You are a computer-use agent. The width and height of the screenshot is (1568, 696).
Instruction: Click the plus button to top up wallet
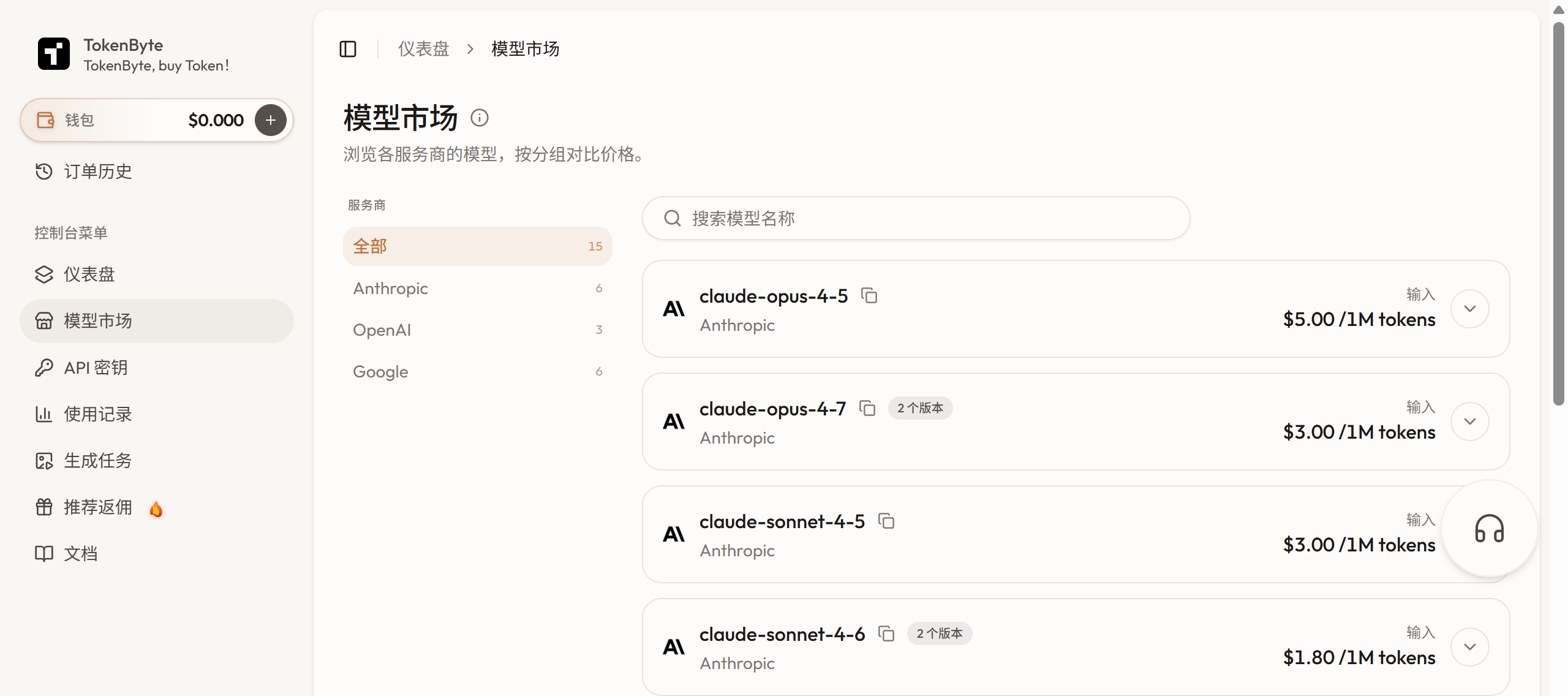pyautogui.click(x=271, y=120)
